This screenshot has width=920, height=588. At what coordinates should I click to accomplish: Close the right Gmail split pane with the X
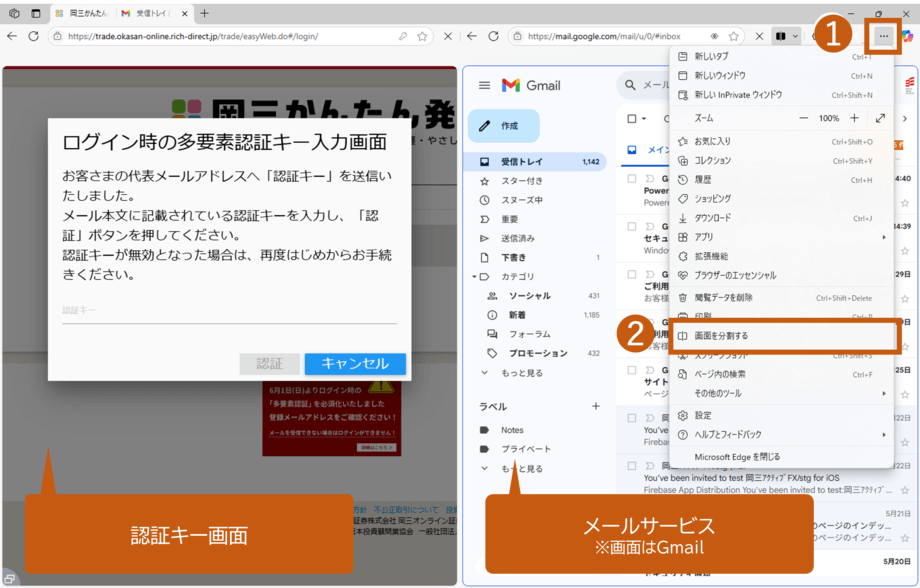pyautogui.click(x=759, y=36)
